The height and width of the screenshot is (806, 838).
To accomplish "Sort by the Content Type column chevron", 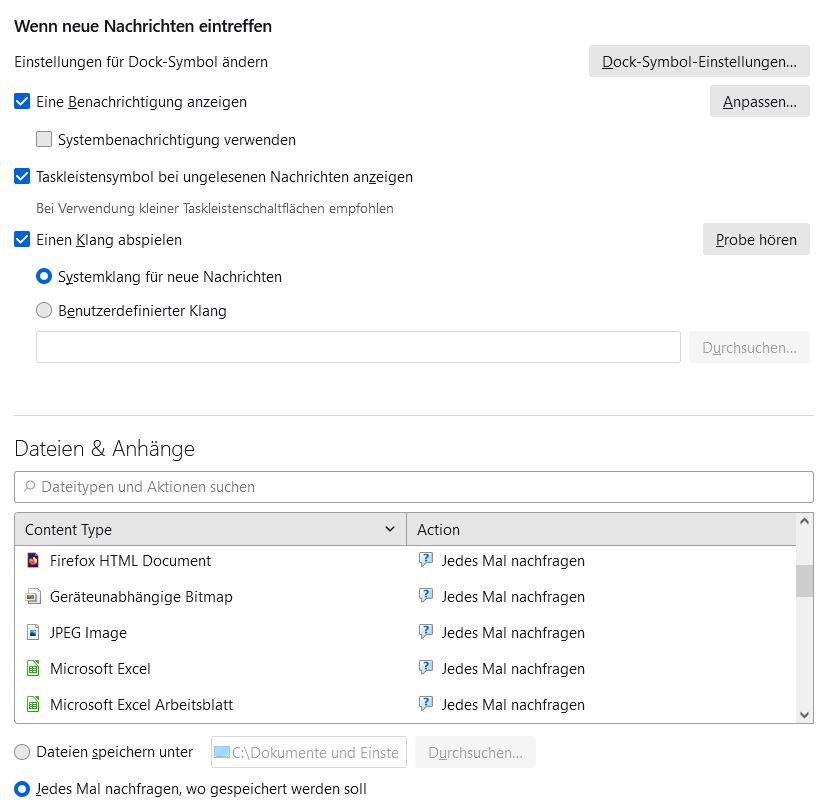I will (x=390, y=530).
